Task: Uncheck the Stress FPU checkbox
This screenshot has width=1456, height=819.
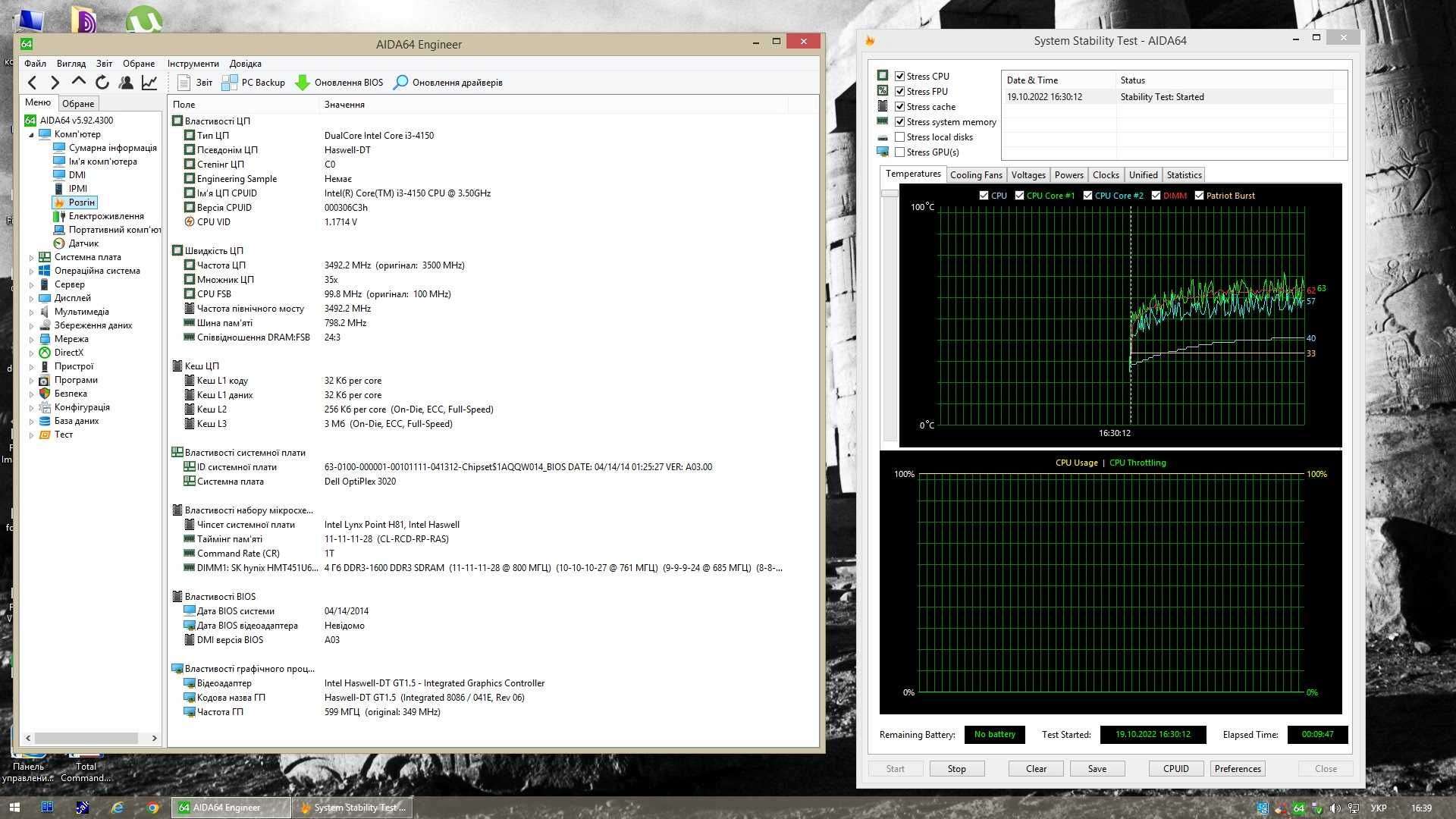Action: (x=899, y=92)
